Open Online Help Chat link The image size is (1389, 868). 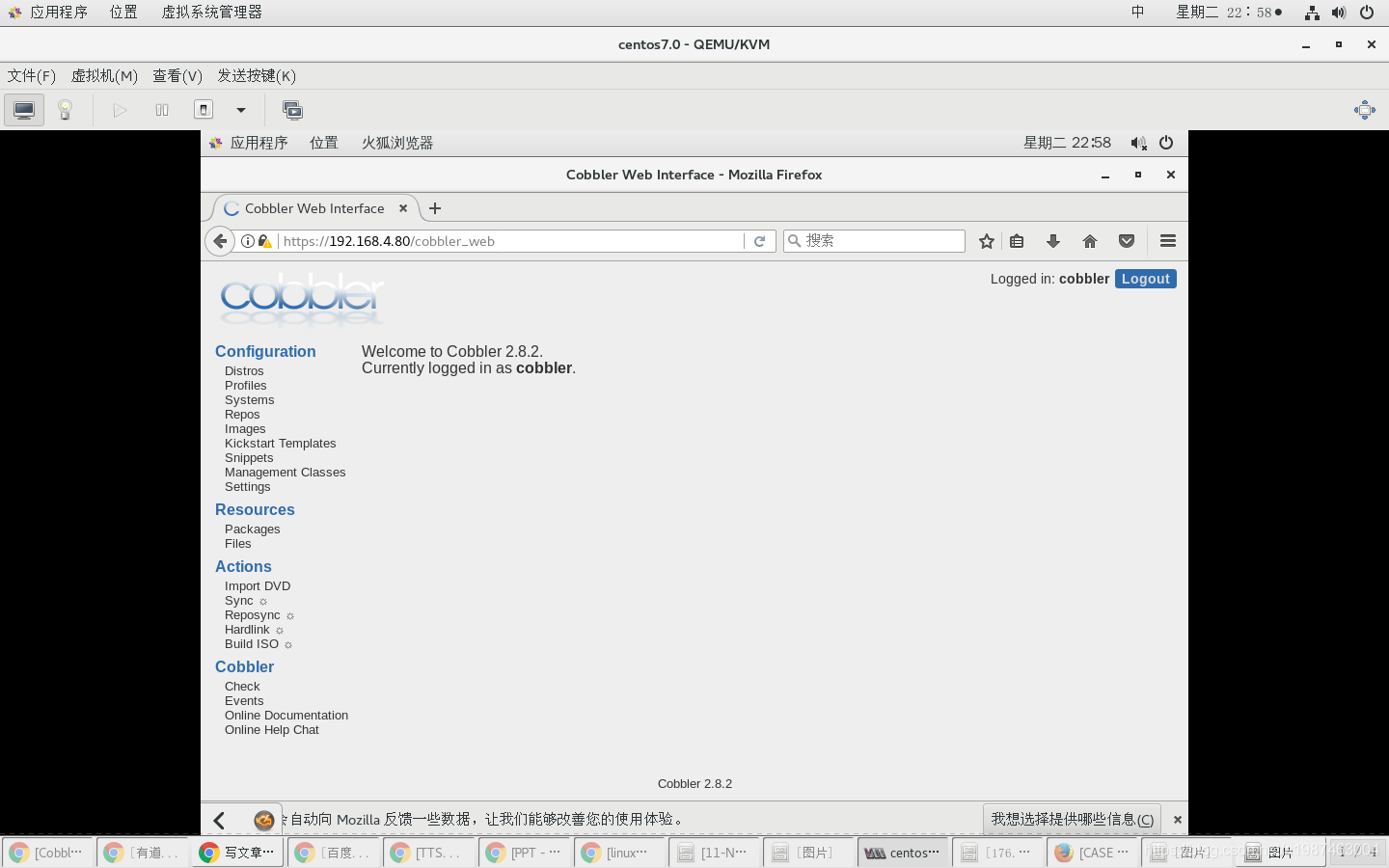point(272,730)
